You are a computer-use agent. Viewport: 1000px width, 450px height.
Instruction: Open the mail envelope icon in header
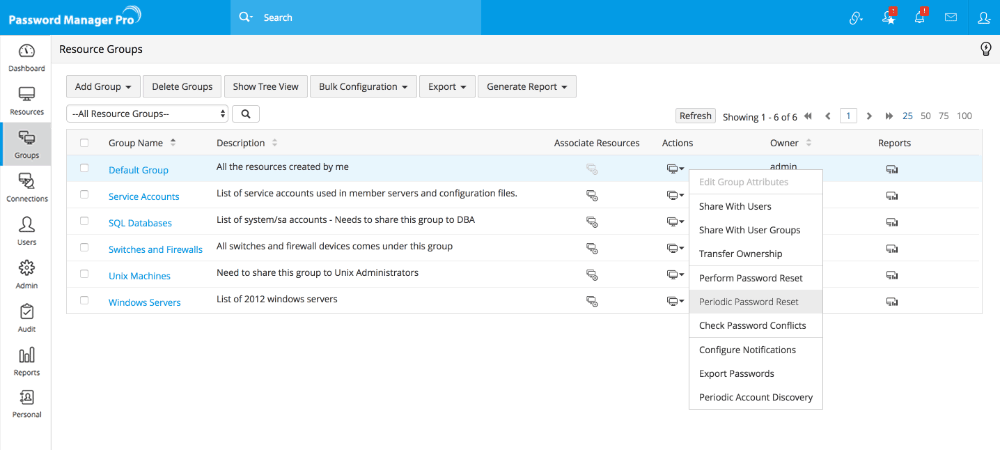click(x=951, y=17)
